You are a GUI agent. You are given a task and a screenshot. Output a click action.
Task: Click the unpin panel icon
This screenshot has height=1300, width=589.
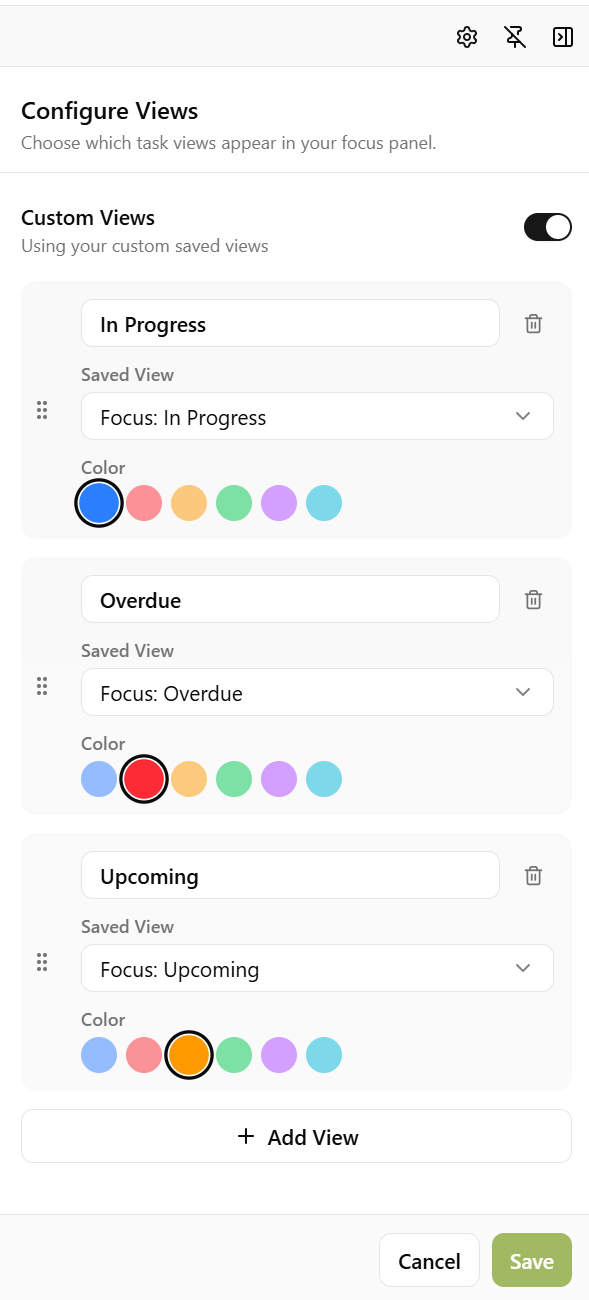[x=514, y=37]
